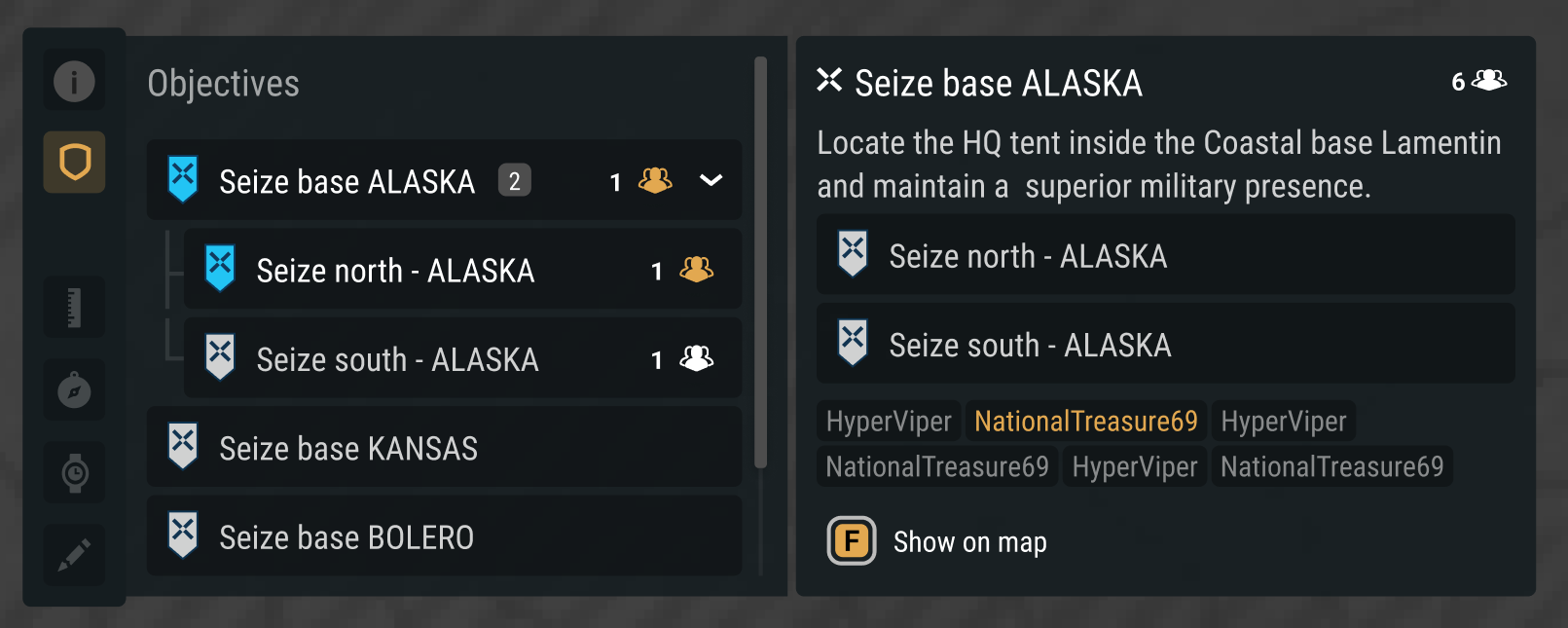Collapse Seize base ALASKA using its chevron
Image resolution: width=1568 pixels, height=628 pixels.
coord(711,180)
